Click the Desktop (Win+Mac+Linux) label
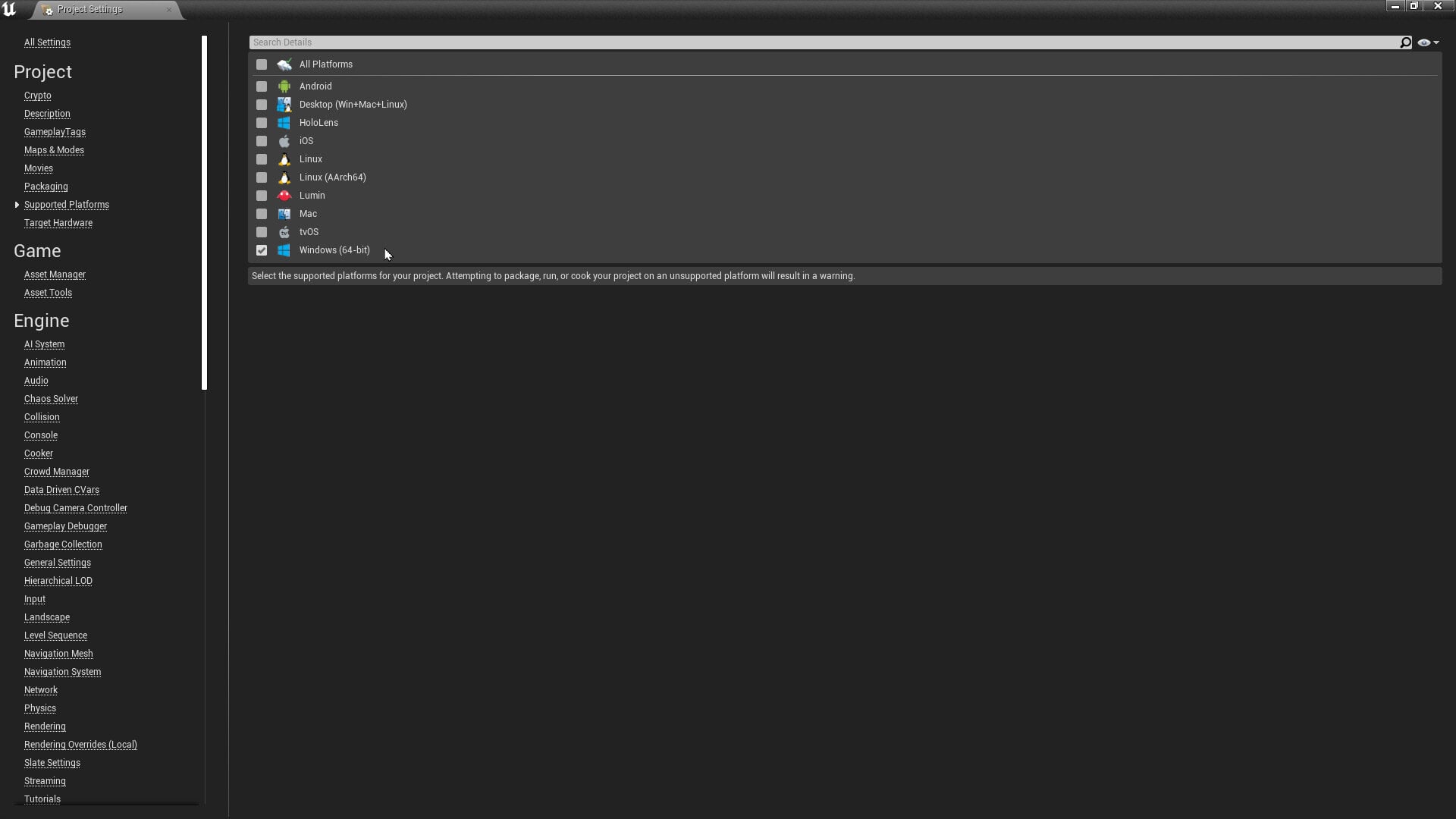Screen dimensions: 1456x819 click(x=353, y=105)
